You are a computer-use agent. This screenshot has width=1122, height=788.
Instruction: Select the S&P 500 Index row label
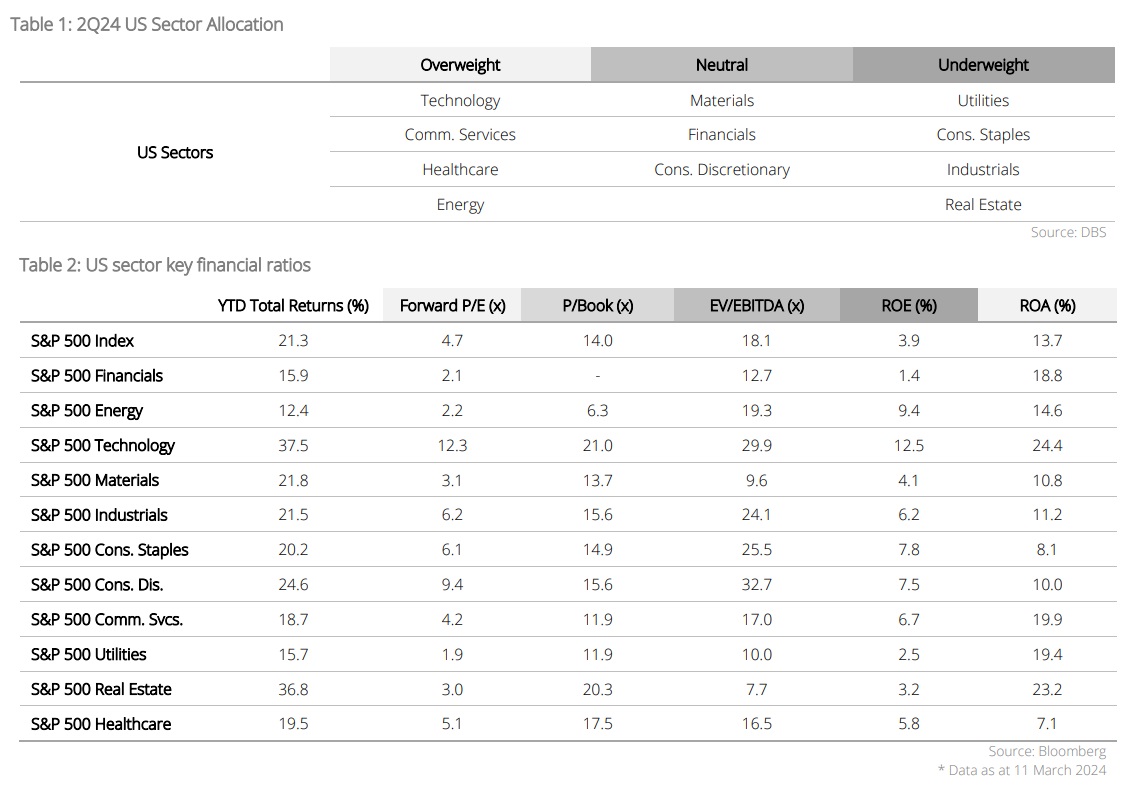coord(82,341)
